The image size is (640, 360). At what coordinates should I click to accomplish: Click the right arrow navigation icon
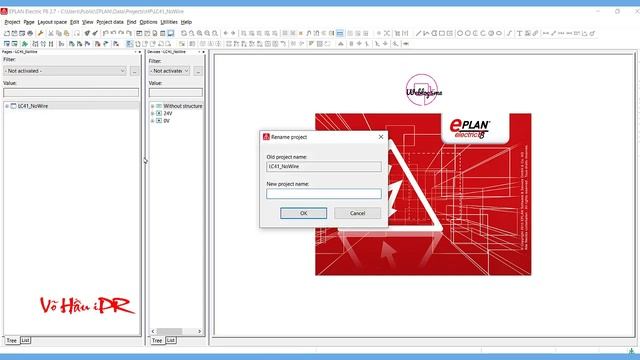point(233,33)
